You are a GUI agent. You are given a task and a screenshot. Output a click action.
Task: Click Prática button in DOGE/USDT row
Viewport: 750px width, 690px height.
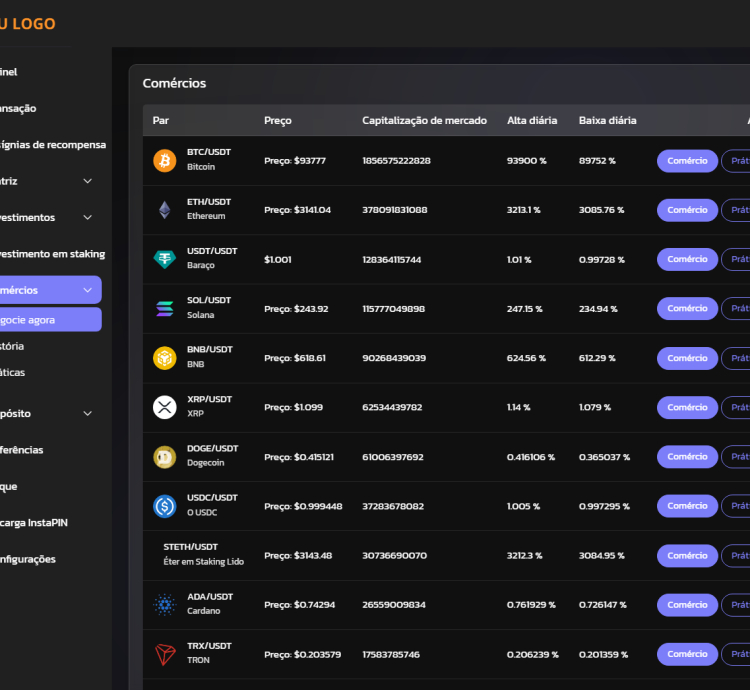pos(736,457)
